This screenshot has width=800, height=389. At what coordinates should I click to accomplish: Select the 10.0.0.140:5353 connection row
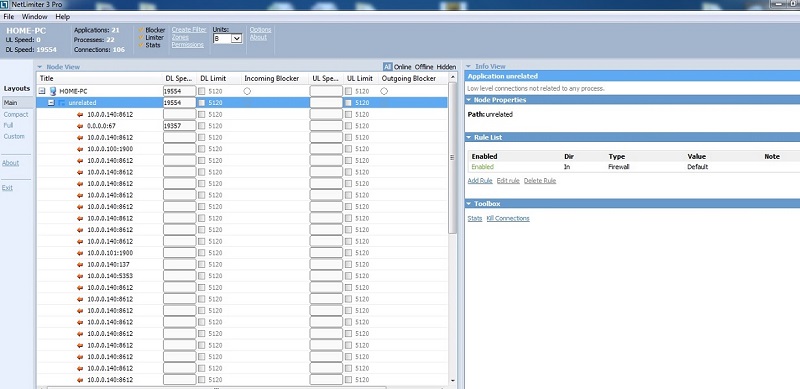point(242,276)
